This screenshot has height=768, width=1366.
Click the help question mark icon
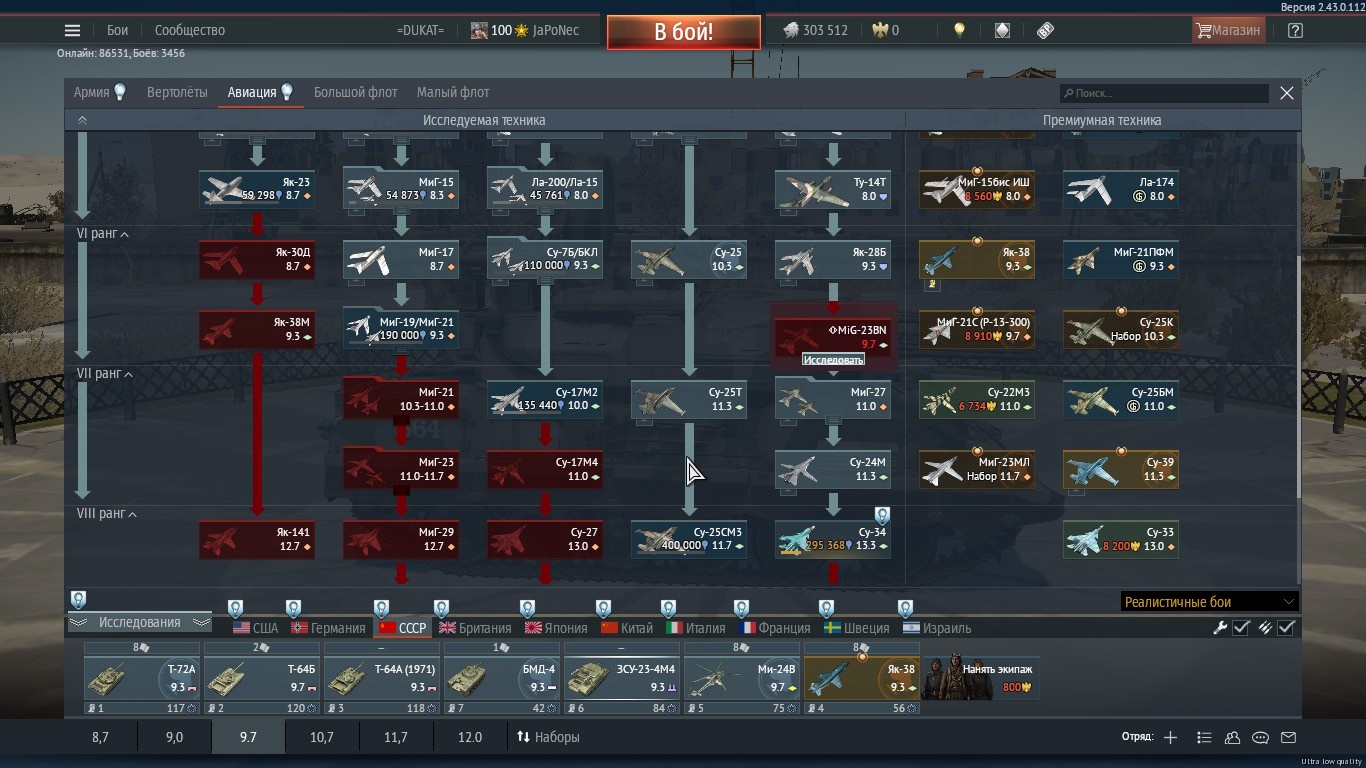coord(1295,30)
